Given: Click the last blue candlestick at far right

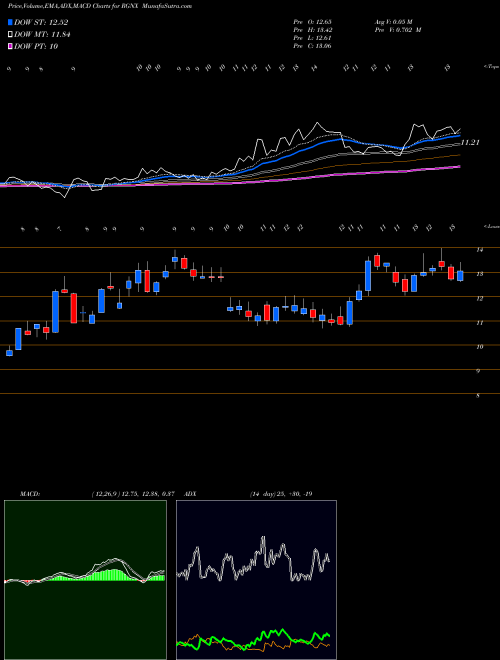Looking at the screenshot, I should pos(460,276).
